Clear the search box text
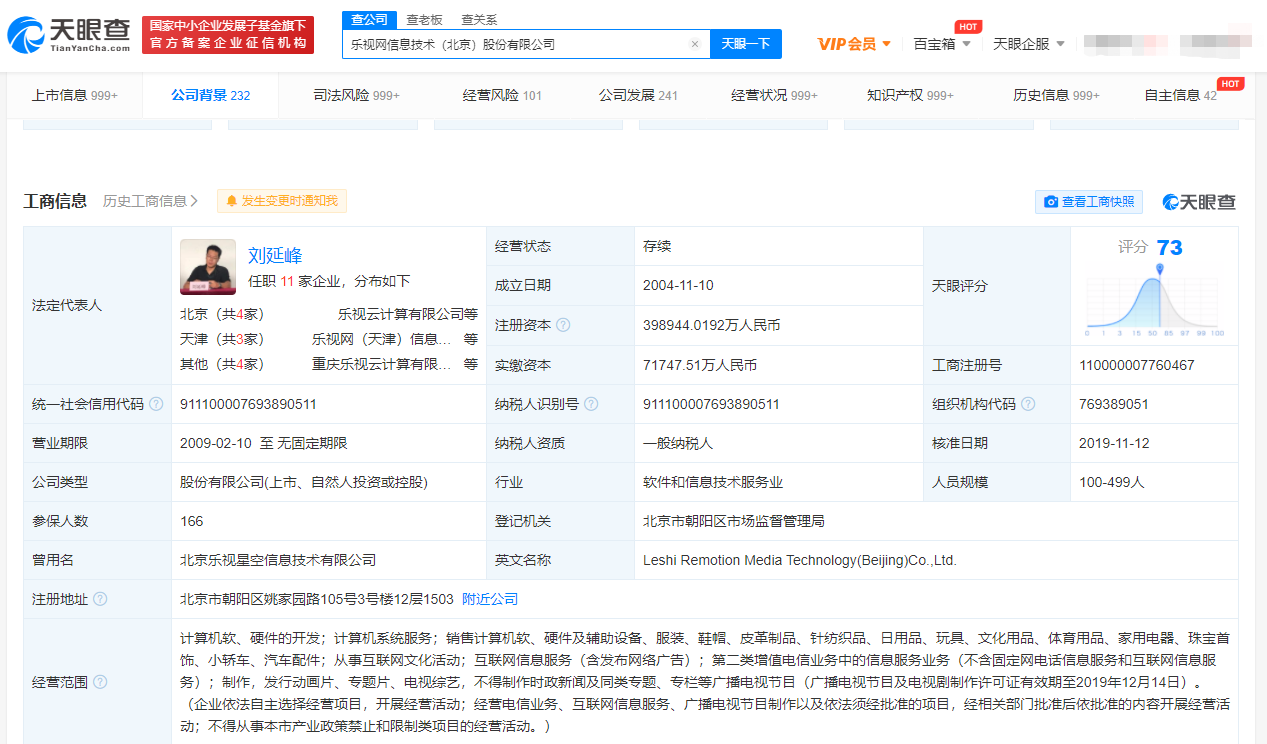This screenshot has width=1267, height=744. (695, 44)
